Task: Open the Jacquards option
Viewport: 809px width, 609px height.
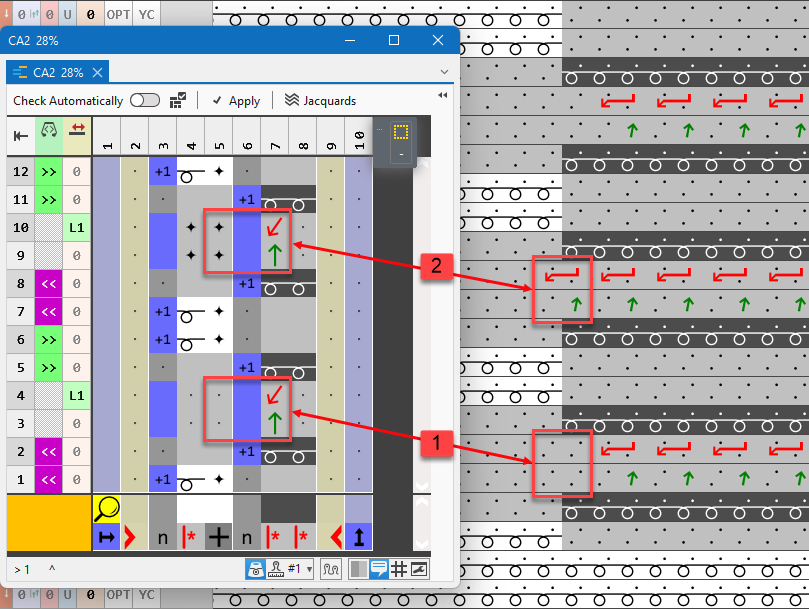Action: point(320,100)
